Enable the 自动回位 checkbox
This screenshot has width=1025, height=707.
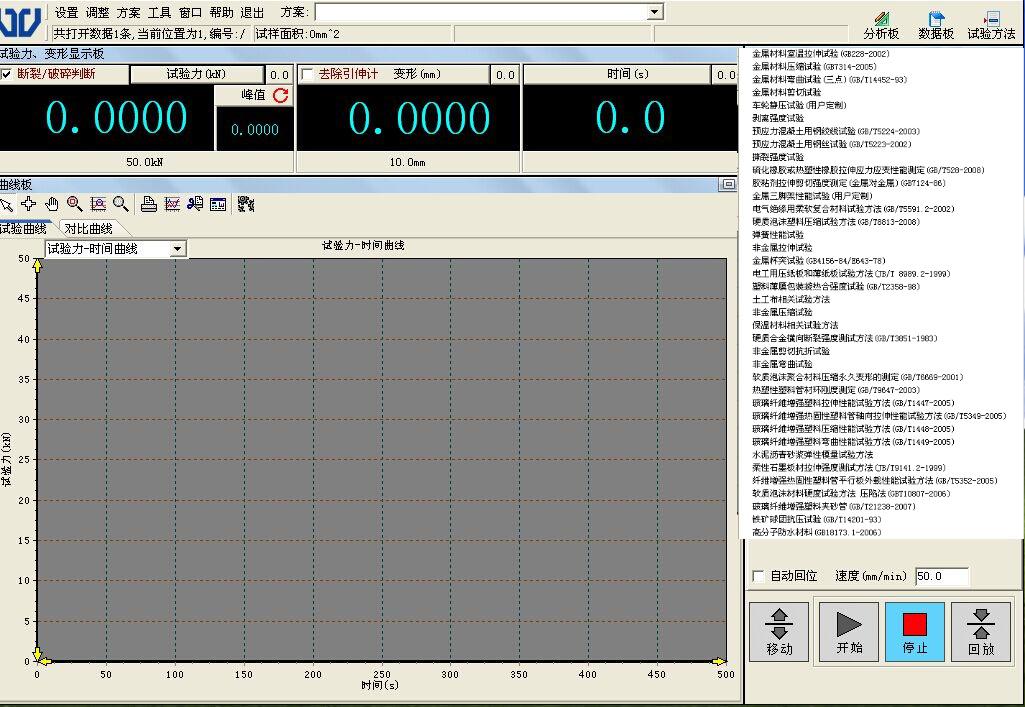click(758, 576)
